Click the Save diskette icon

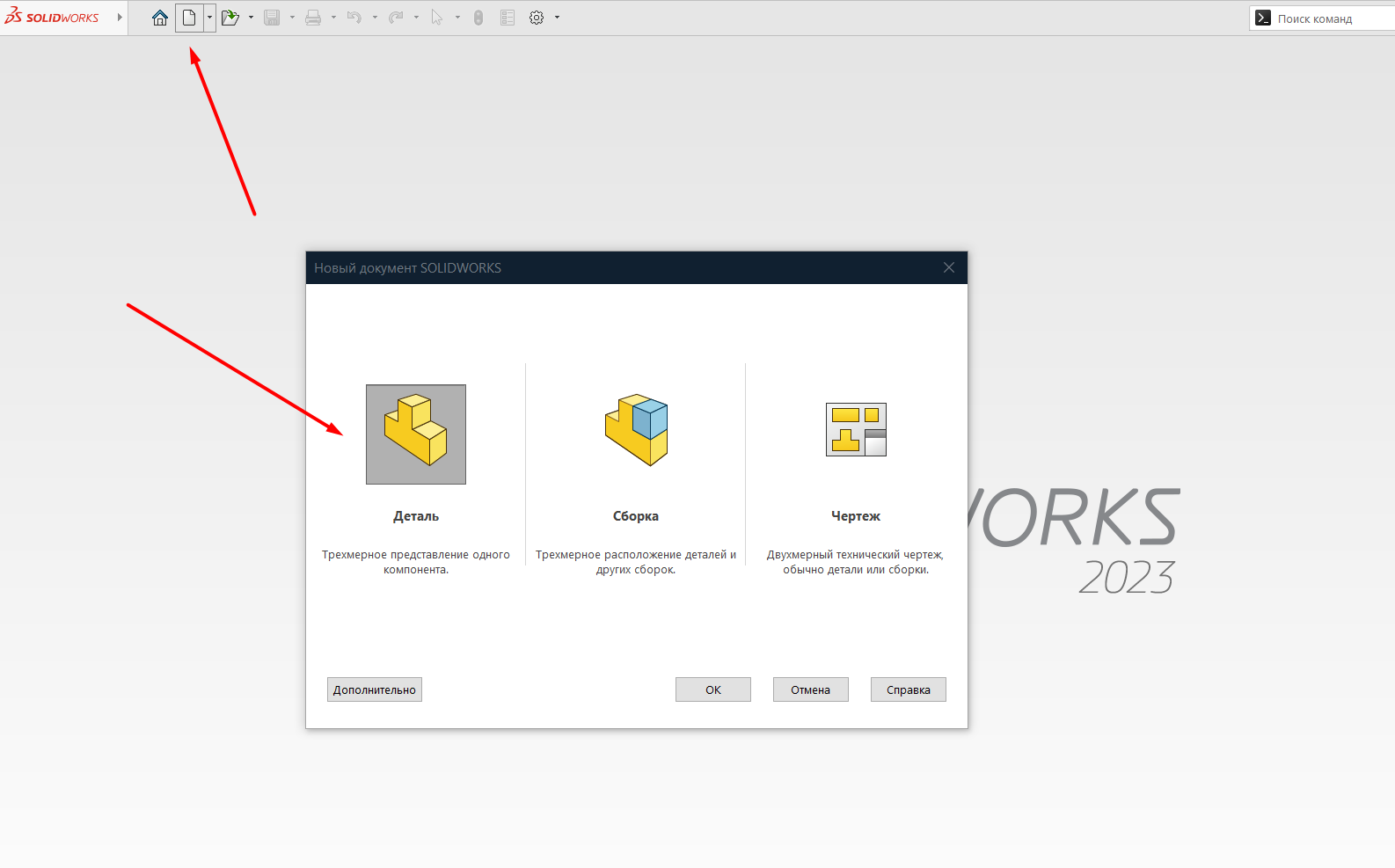click(x=272, y=18)
